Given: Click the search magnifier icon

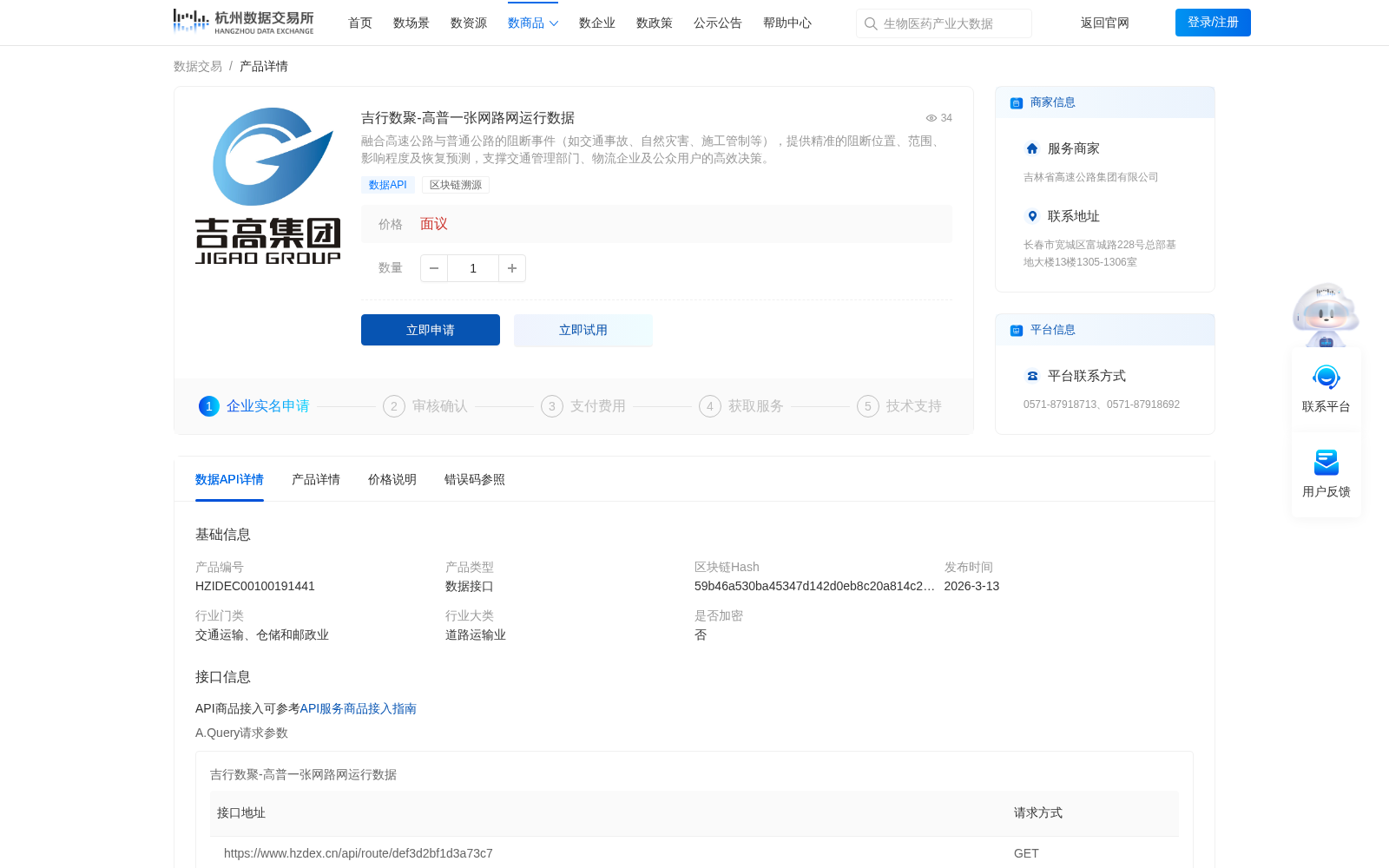Looking at the screenshot, I should [871, 23].
